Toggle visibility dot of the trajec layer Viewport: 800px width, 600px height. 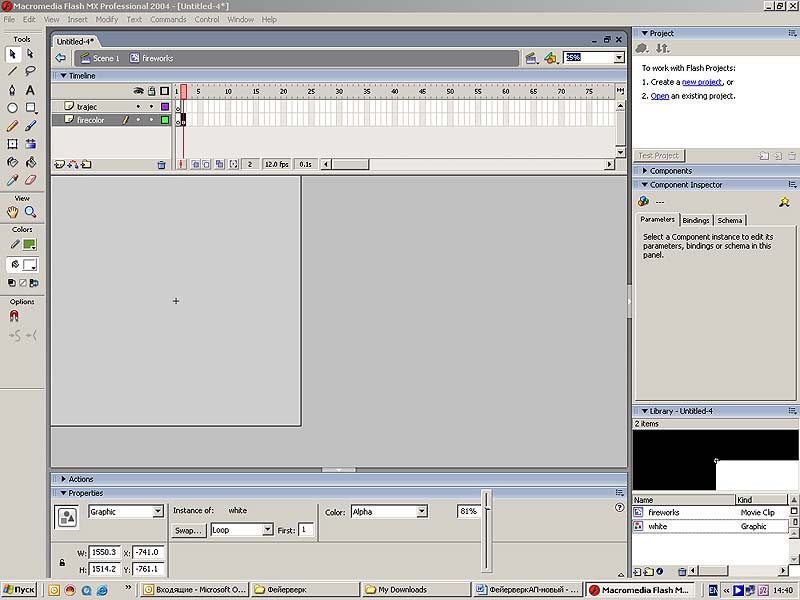click(x=138, y=106)
